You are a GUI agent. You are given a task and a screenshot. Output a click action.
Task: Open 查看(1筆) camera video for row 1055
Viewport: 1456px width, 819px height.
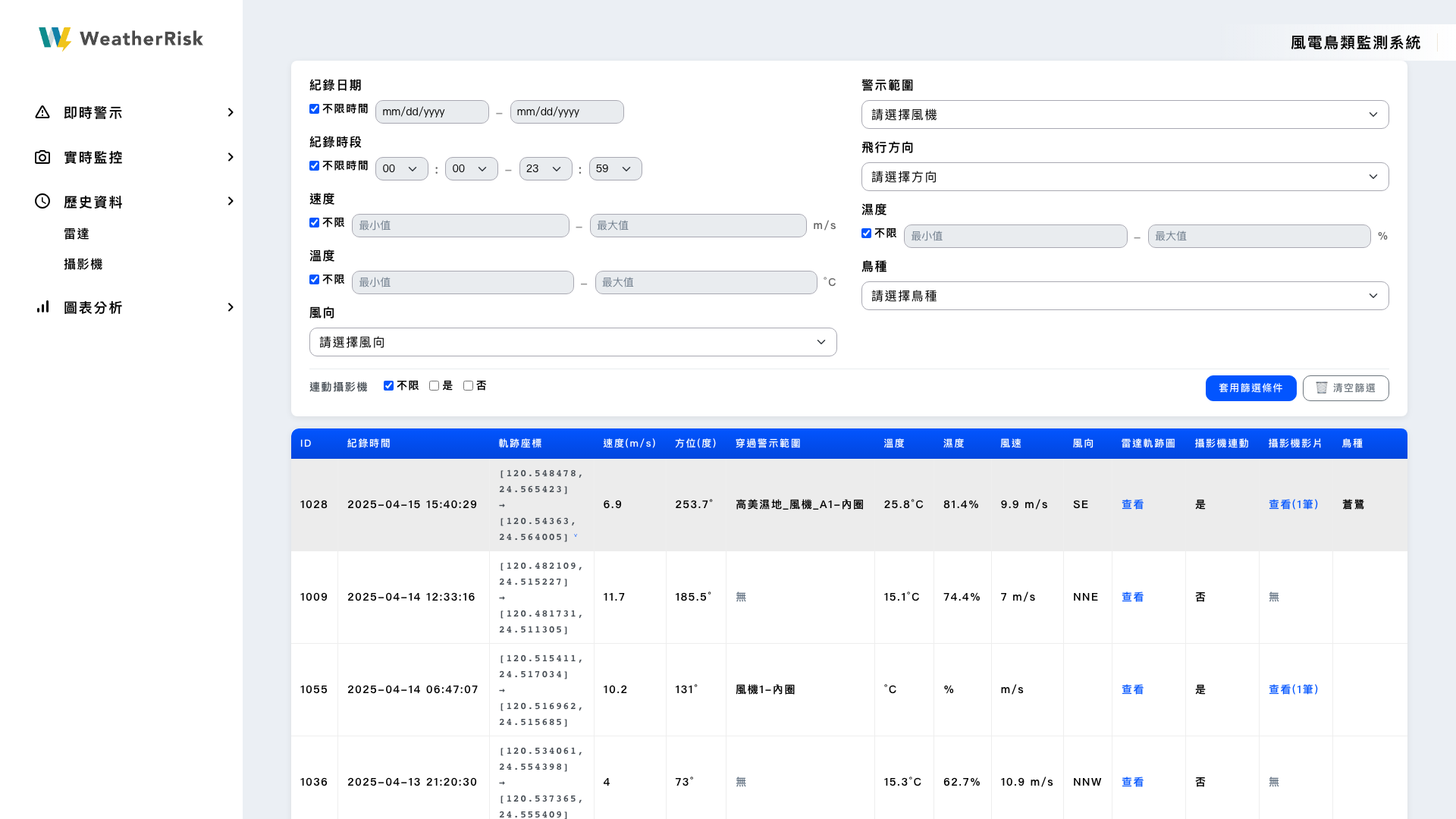point(1294,690)
